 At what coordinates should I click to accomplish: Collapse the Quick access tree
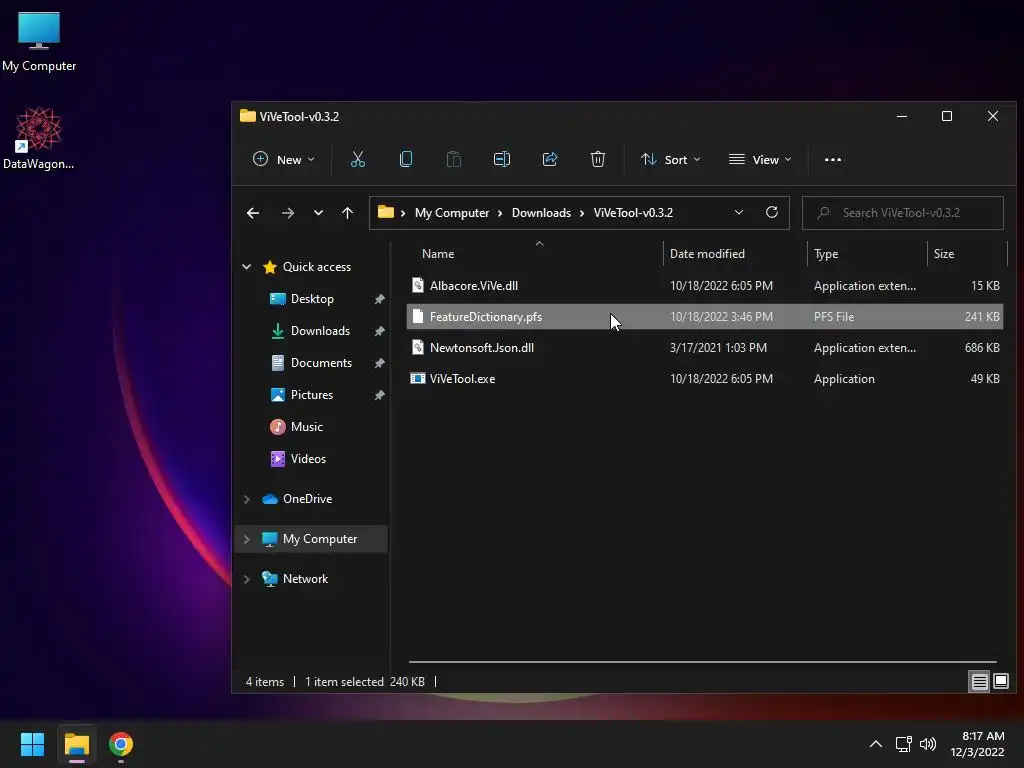(x=246, y=266)
